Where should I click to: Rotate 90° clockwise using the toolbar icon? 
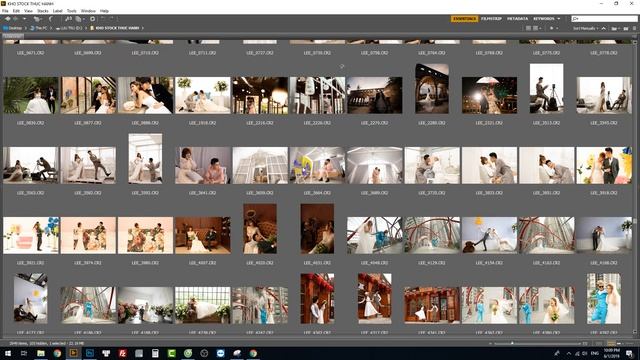(111, 19)
